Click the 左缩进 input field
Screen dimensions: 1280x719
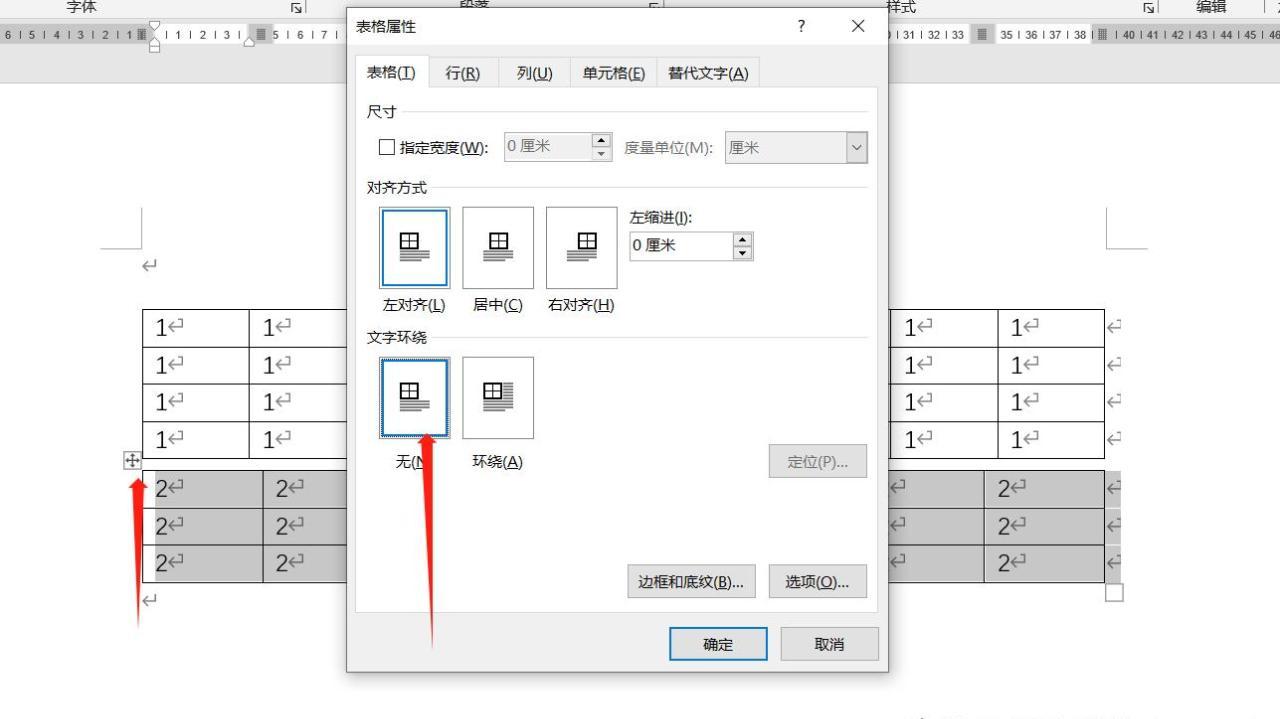[x=681, y=246]
